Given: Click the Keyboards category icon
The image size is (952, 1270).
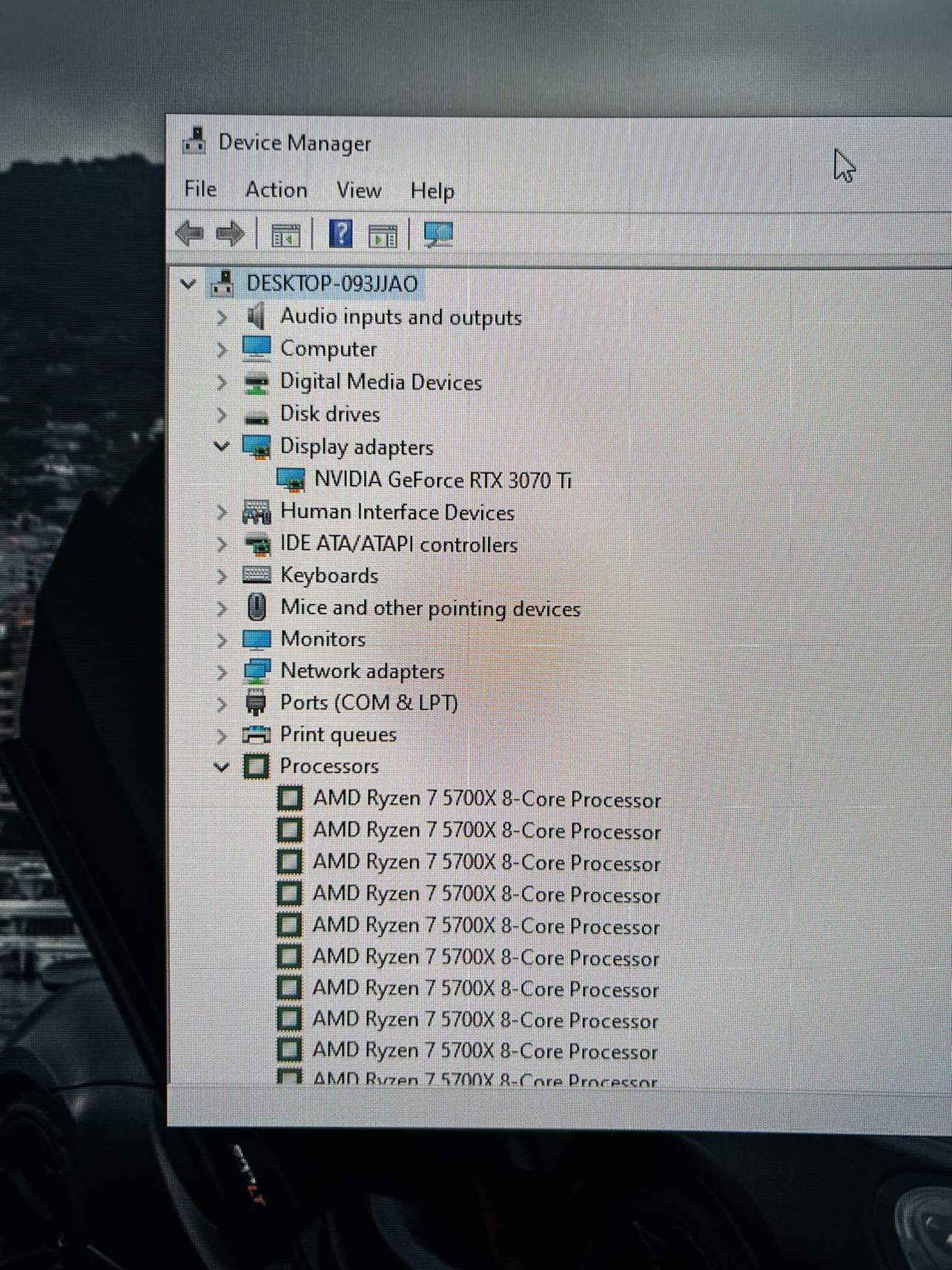Looking at the screenshot, I should pyautogui.click(x=257, y=576).
